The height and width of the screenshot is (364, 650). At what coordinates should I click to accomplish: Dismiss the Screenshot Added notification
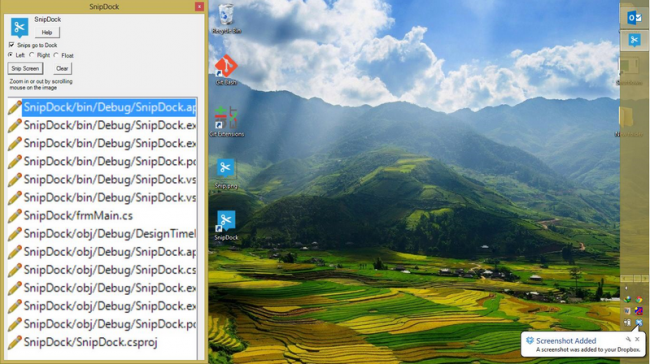point(638,339)
